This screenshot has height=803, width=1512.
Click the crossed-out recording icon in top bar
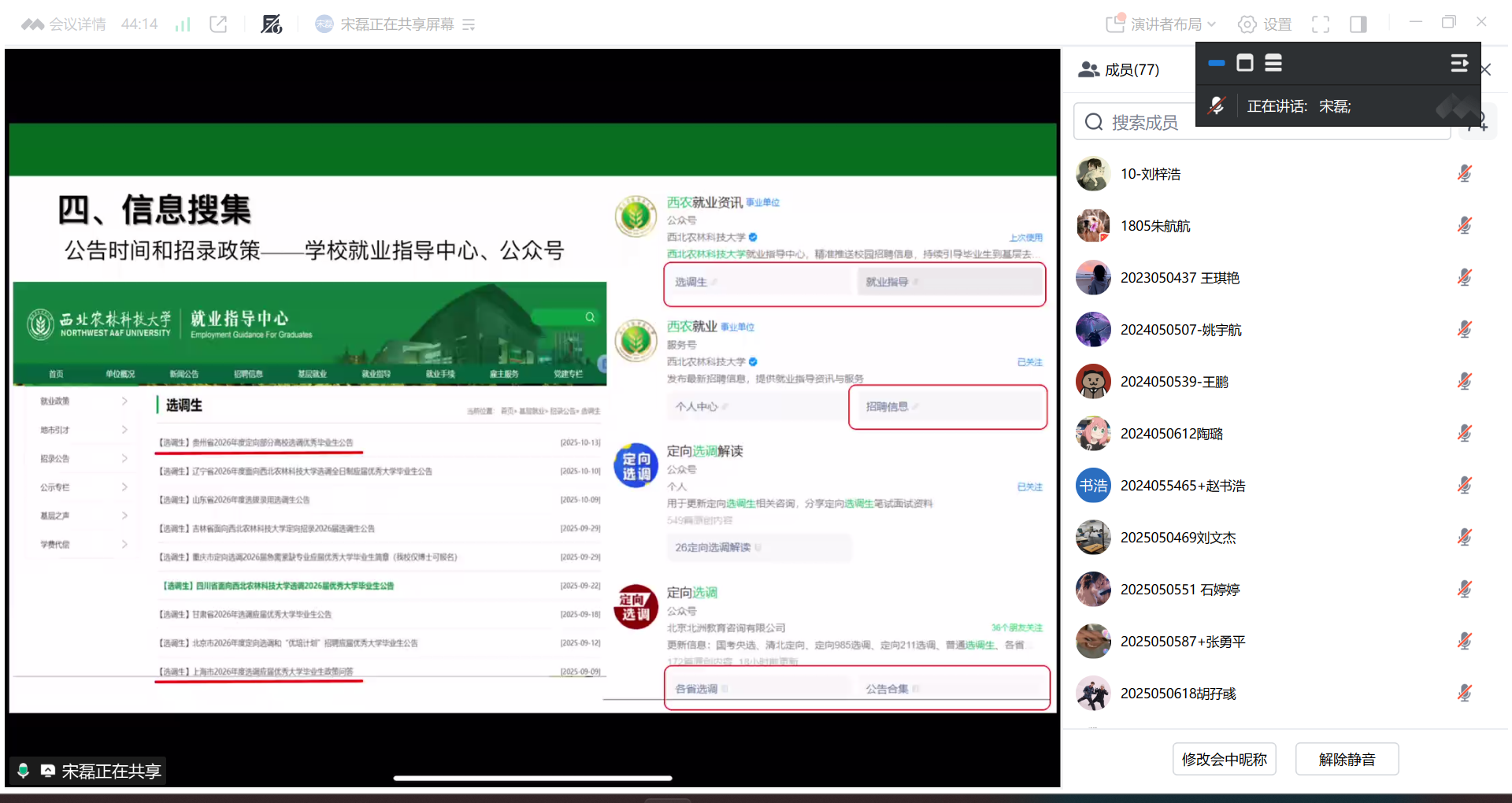point(272,24)
